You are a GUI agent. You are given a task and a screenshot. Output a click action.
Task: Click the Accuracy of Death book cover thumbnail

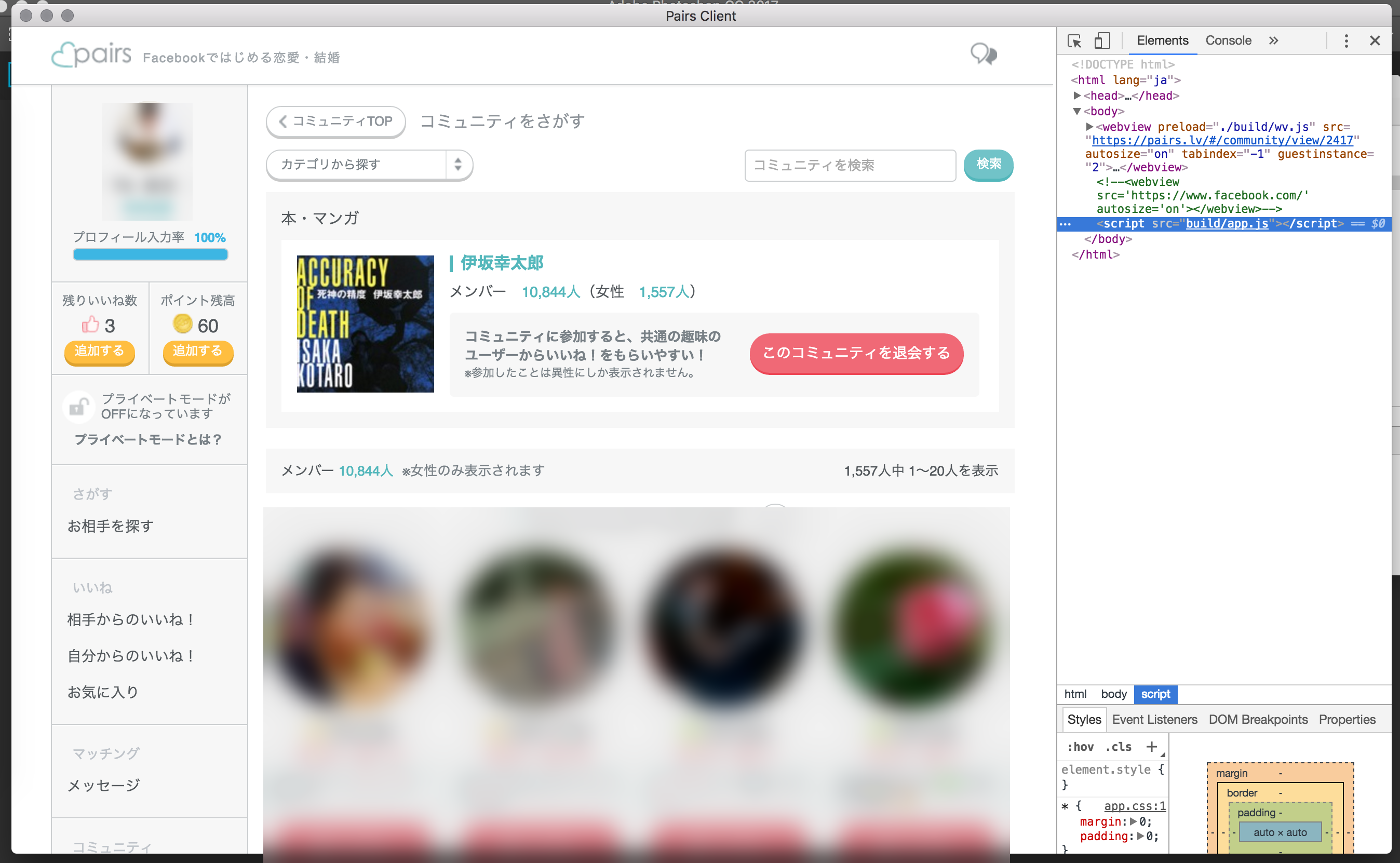365,323
